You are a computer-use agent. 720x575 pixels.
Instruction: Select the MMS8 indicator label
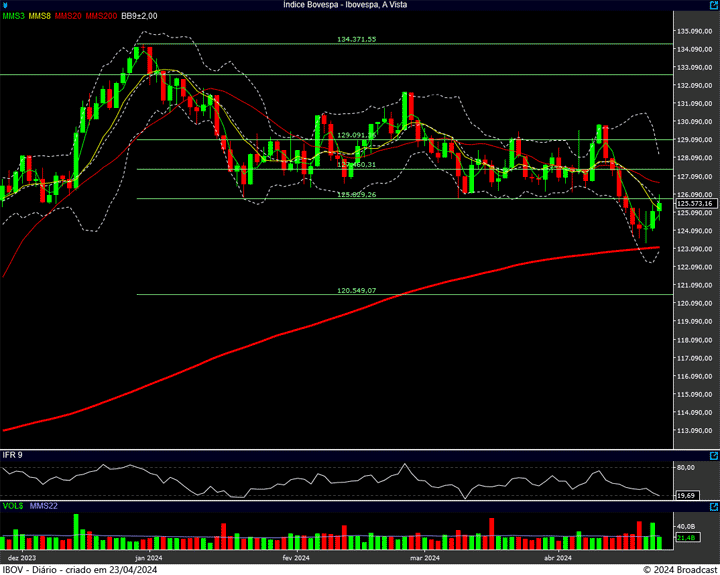[40, 16]
